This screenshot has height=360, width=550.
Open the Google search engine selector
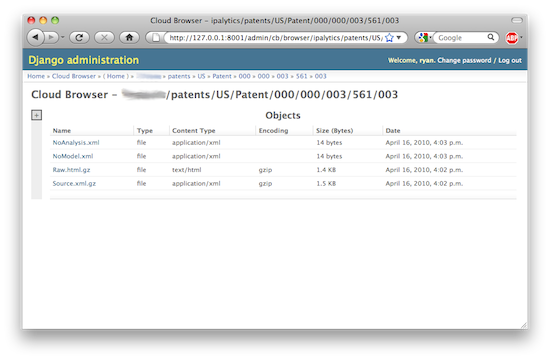424,38
